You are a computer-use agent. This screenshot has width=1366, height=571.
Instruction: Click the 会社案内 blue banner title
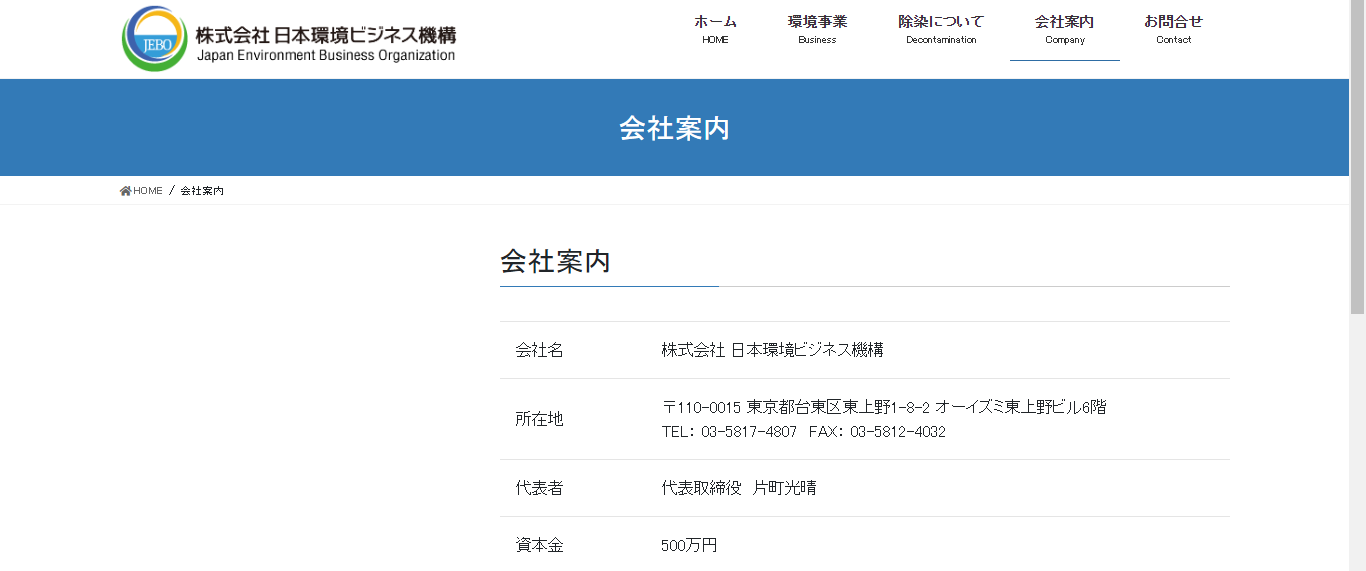tap(675, 128)
